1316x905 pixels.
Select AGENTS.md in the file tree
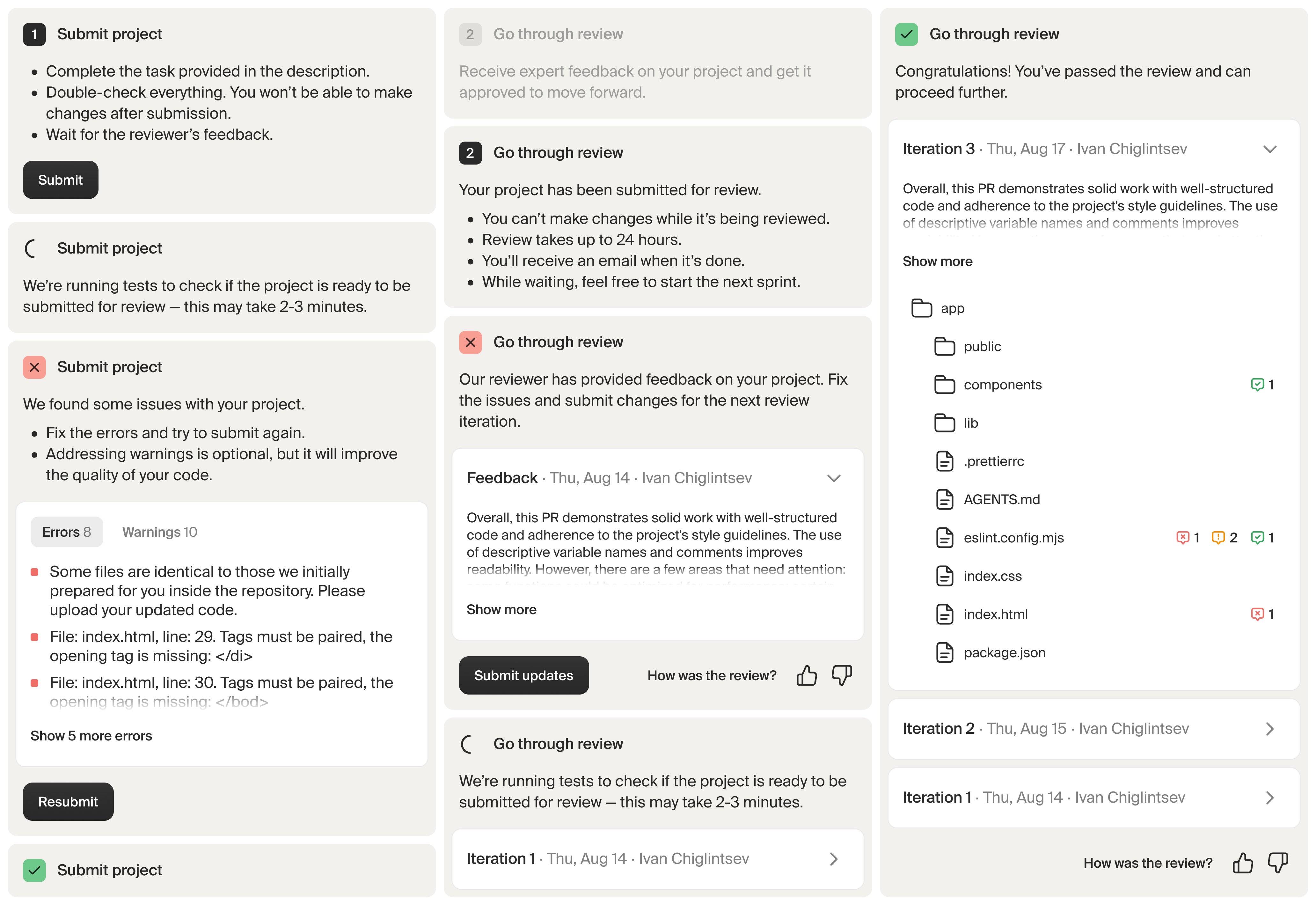click(1001, 500)
